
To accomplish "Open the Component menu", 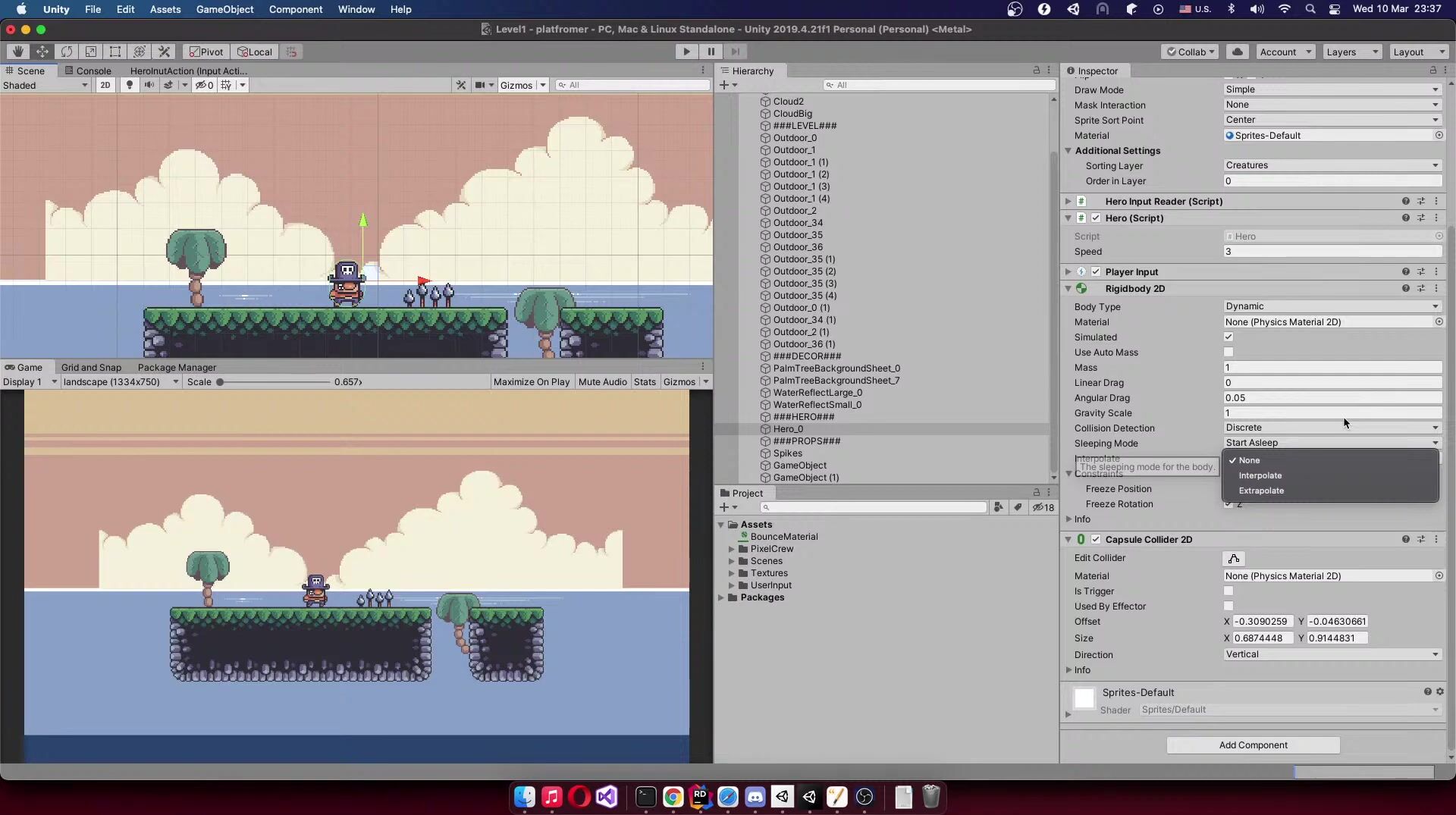I will click(296, 9).
